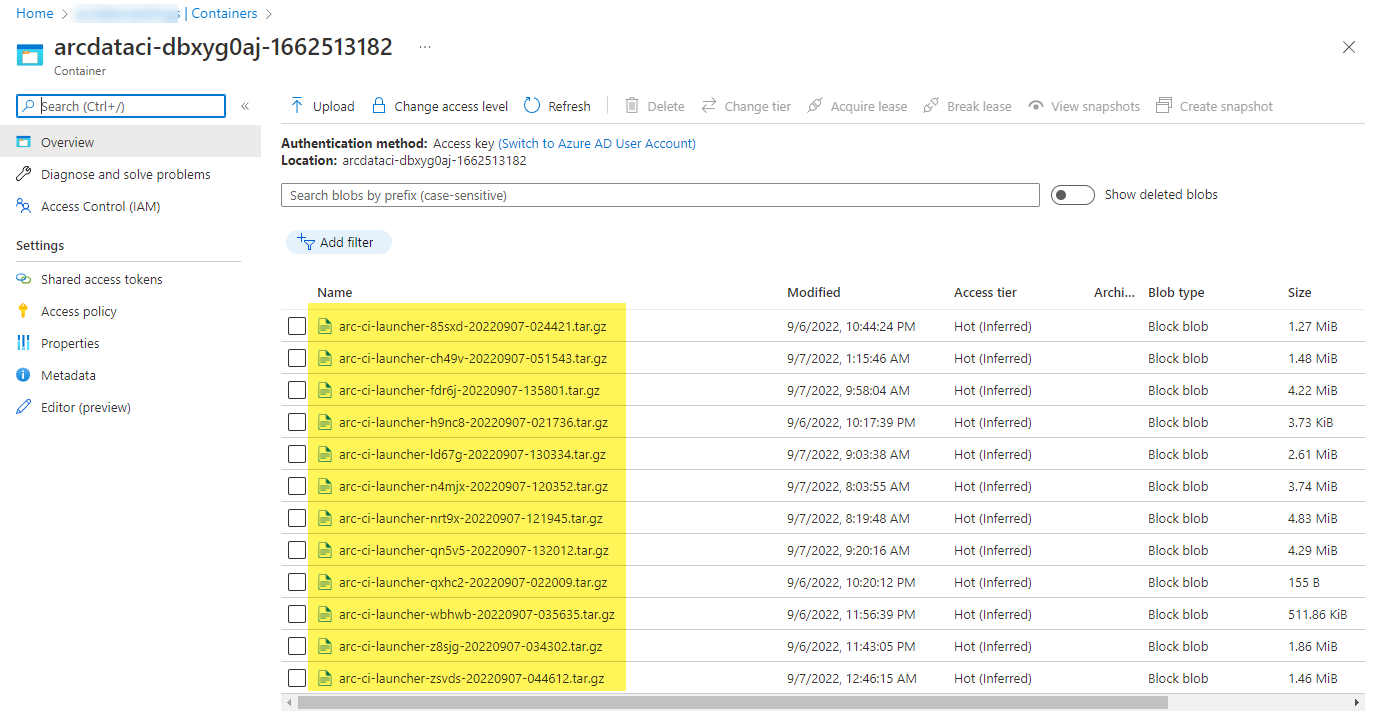The width and height of the screenshot is (1384, 712).
Task: Collapse the left sidebar with chevron
Action: pos(245,106)
